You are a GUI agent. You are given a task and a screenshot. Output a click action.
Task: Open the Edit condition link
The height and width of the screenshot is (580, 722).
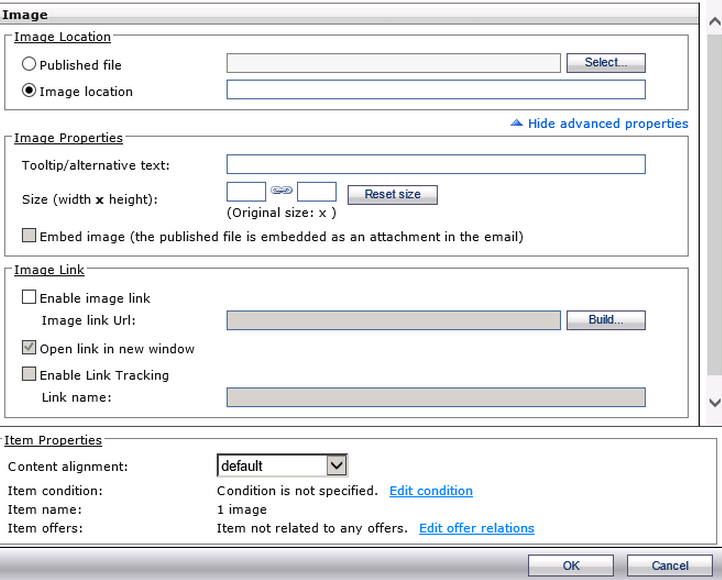(x=431, y=491)
